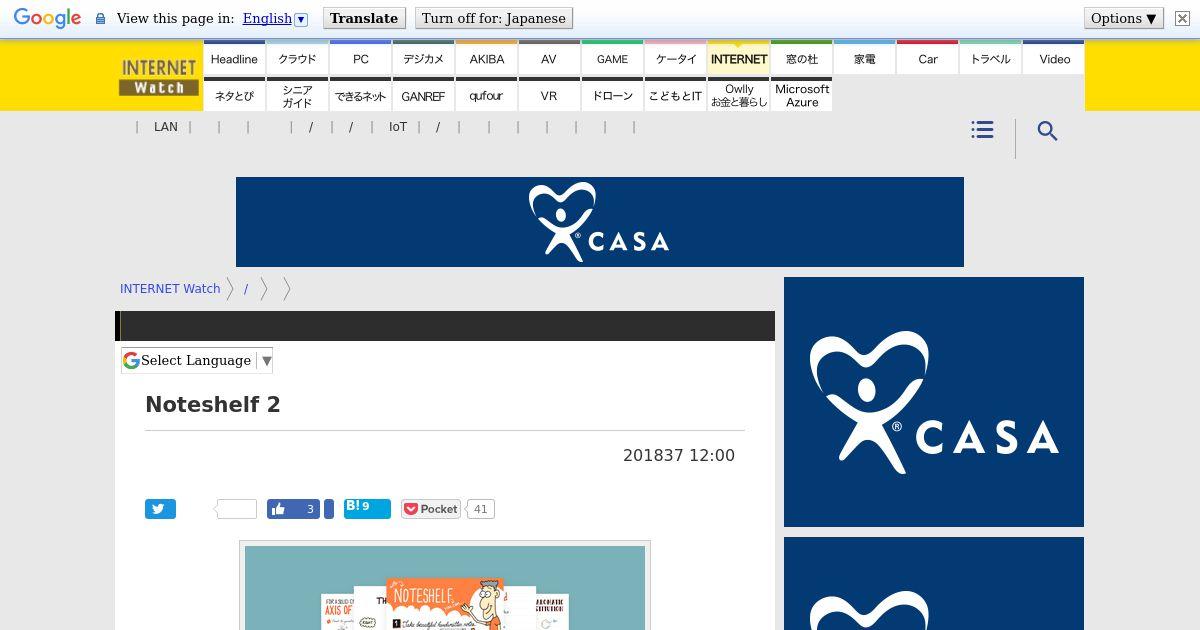Viewport: 1200px width, 630px height.
Task: Open the できるネット link
Action: (x=360, y=95)
